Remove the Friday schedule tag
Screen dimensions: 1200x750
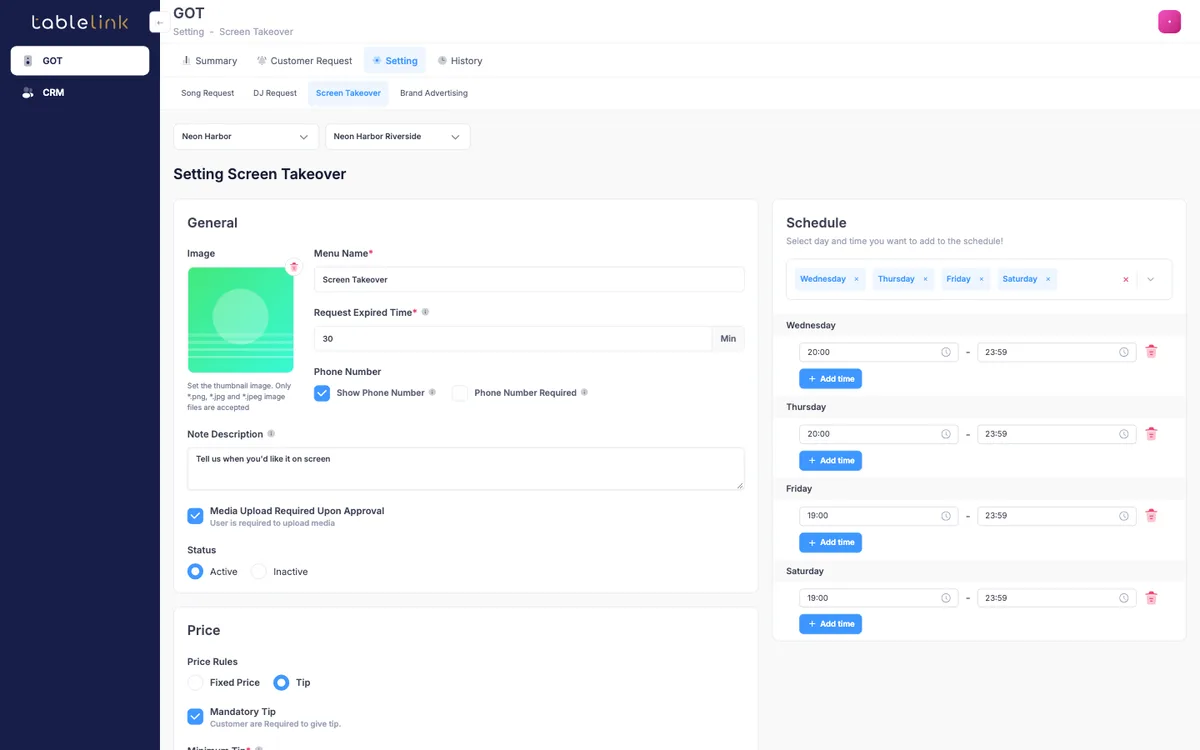pyautogui.click(x=981, y=279)
